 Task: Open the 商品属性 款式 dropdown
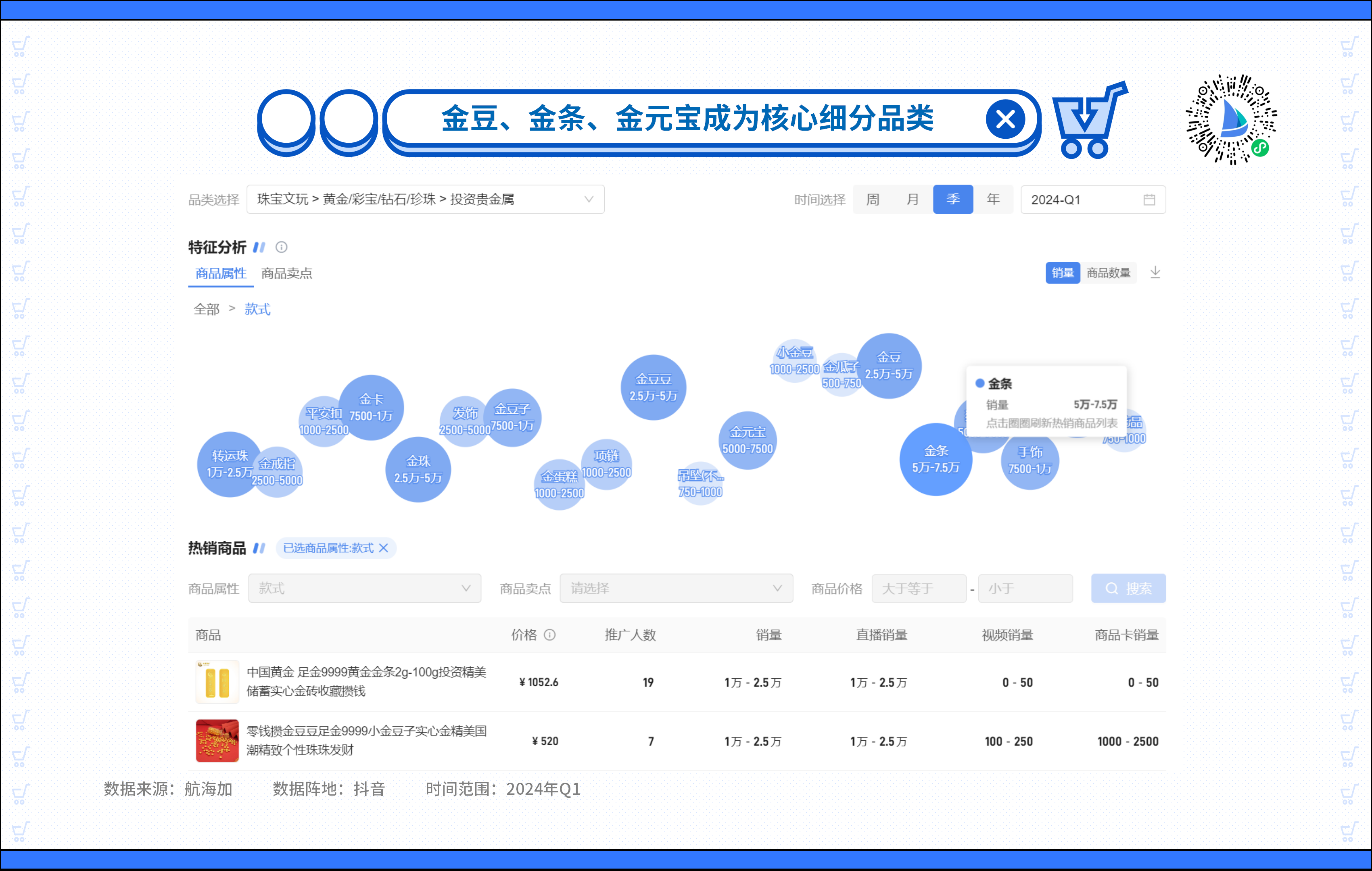click(365, 588)
